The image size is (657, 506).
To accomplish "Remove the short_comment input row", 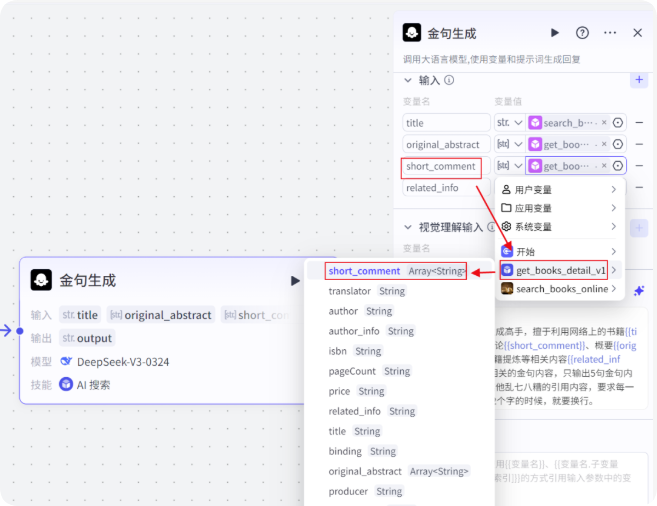I will [639, 166].
